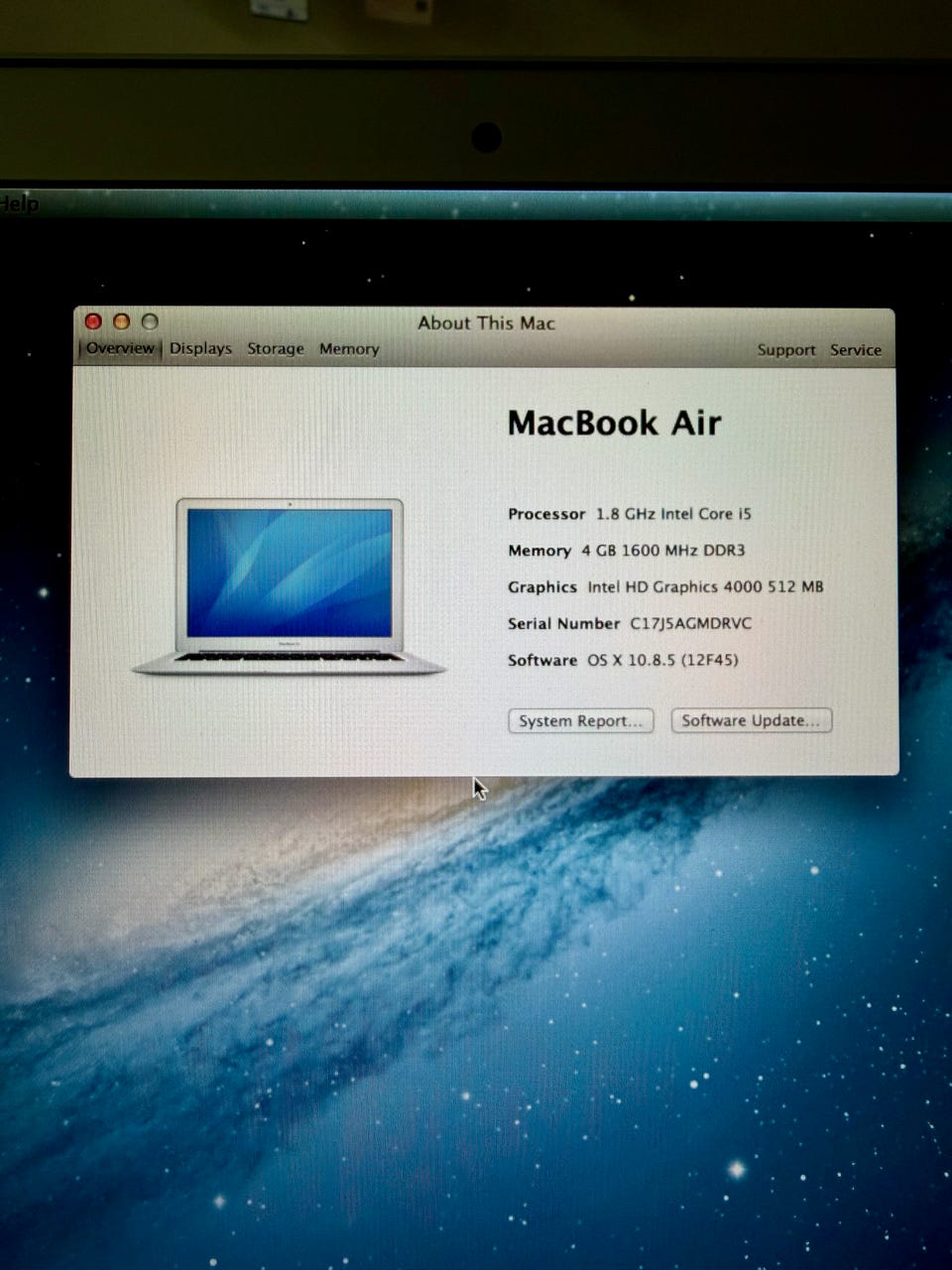
Task: Click the About This Mac title
Action: tap(486, 322)
